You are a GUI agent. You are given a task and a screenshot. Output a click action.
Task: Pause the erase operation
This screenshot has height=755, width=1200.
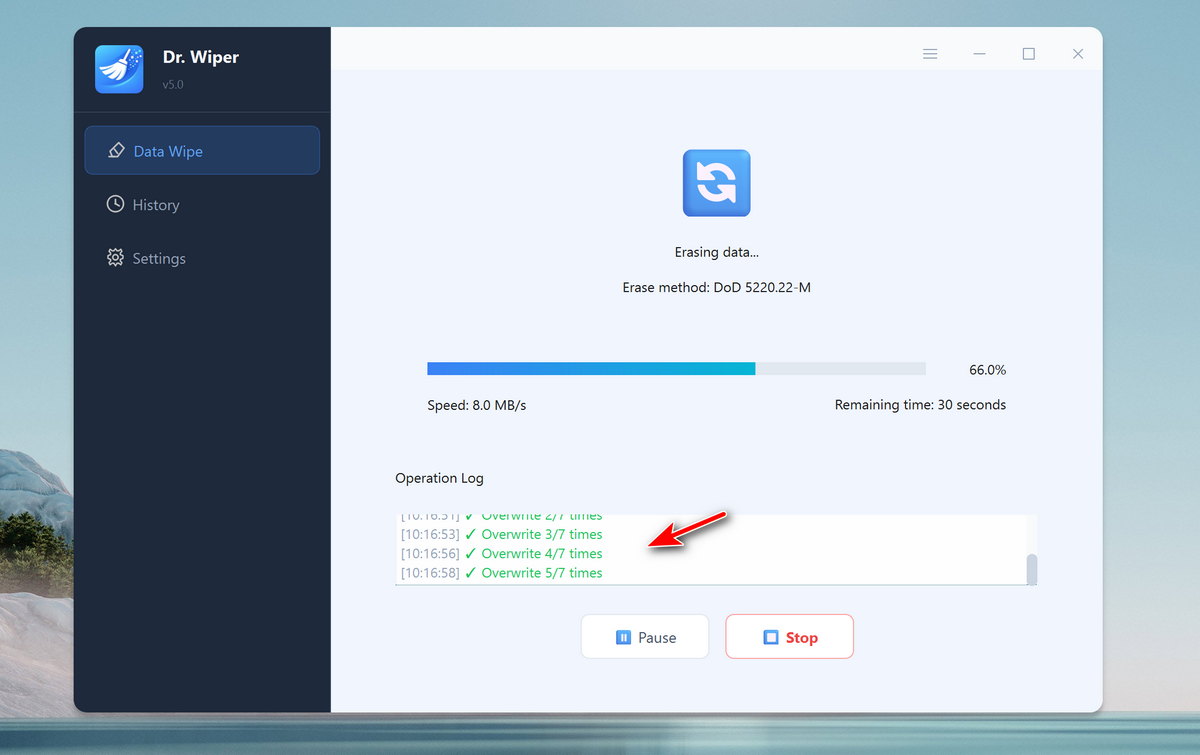[645, 637]
